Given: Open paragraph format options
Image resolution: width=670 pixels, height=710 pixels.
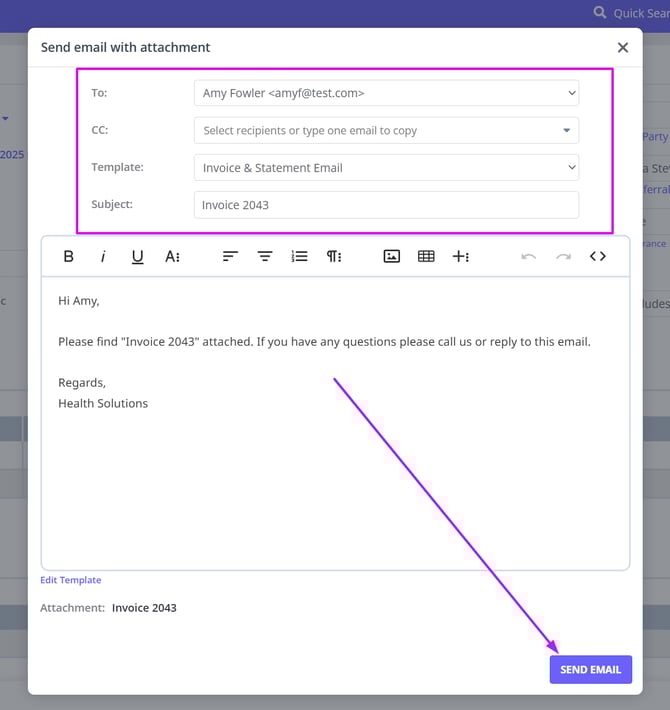Looking at the screenshot, I should 334,256.
